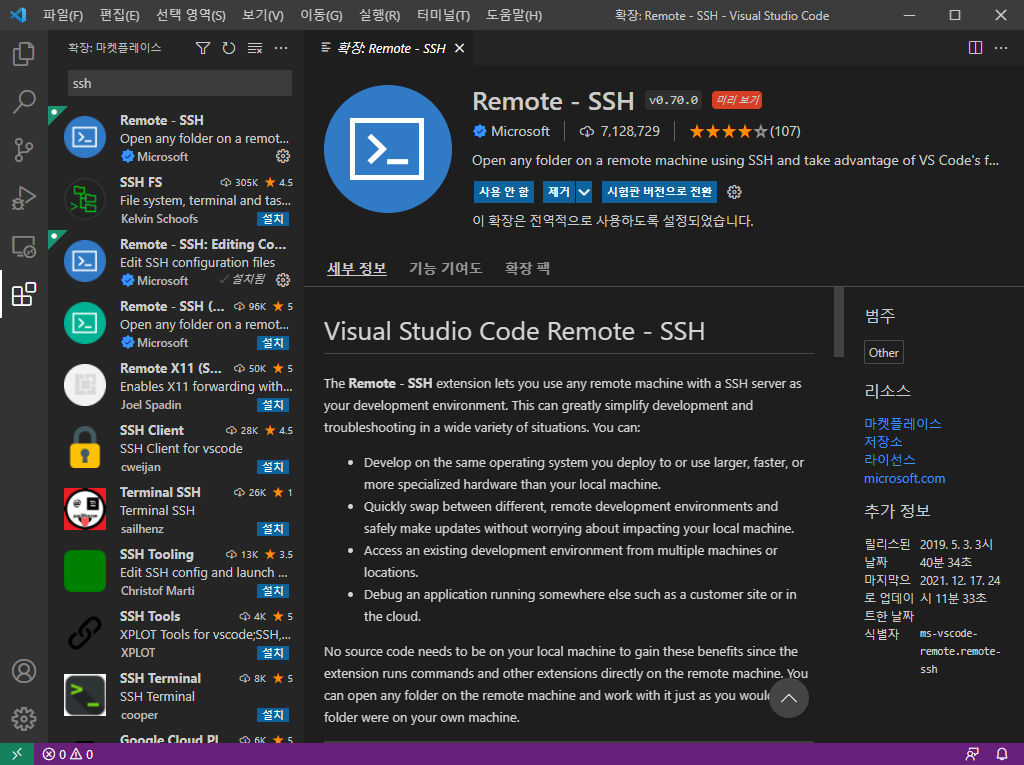Split the editor to the right
Image resolution: width=1024 pixels, height=765 pixels.
975,48
